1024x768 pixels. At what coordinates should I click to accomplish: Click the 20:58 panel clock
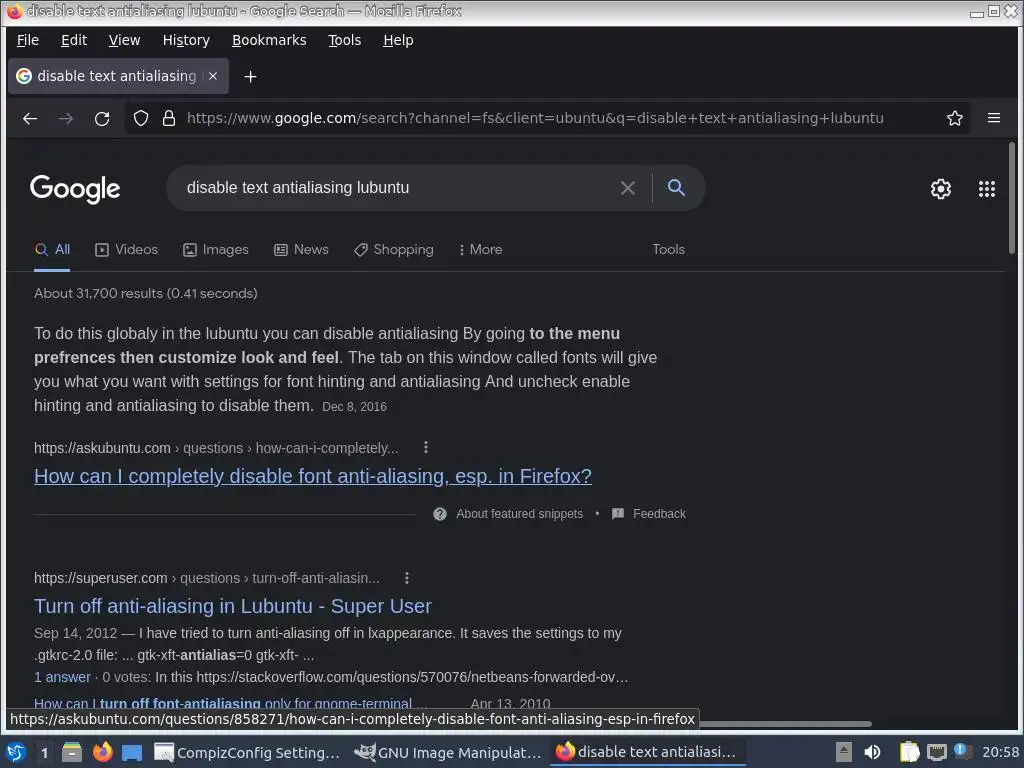pos(1000,752)
